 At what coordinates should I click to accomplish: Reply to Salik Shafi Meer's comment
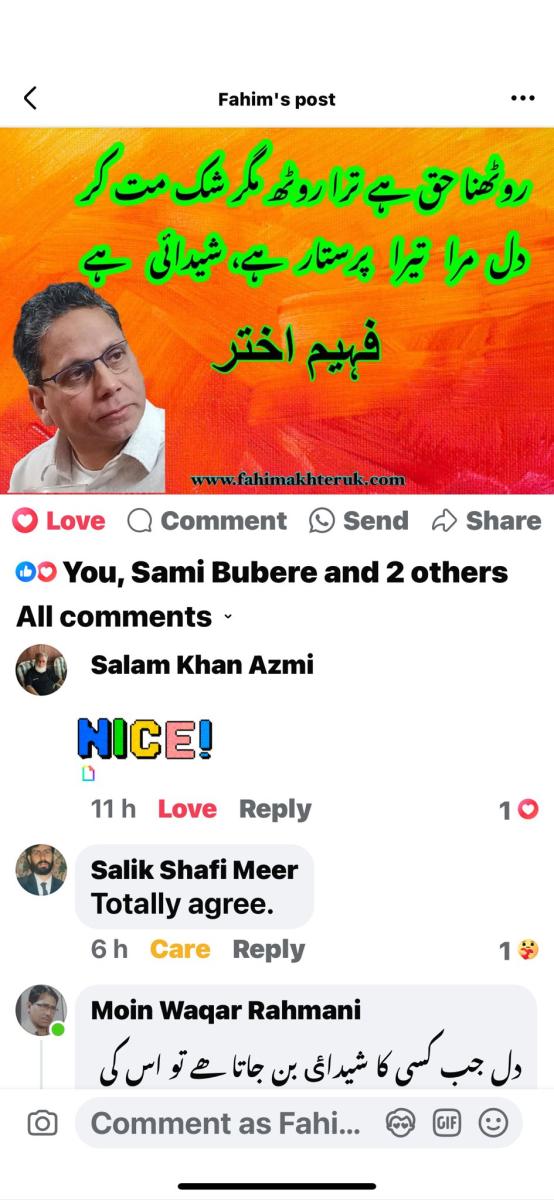tap(269, 949)
